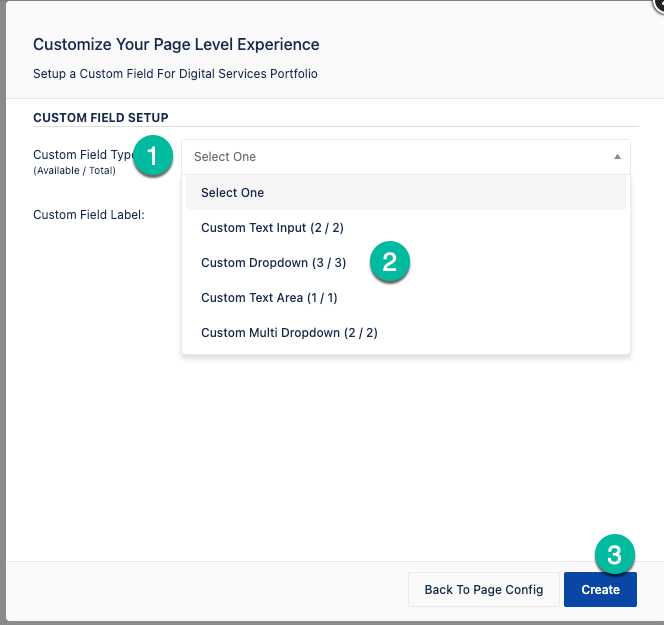The image size is (664, 625).
Task: Pick Custom Text Area (1 / 1)
Action: (406, 298)
